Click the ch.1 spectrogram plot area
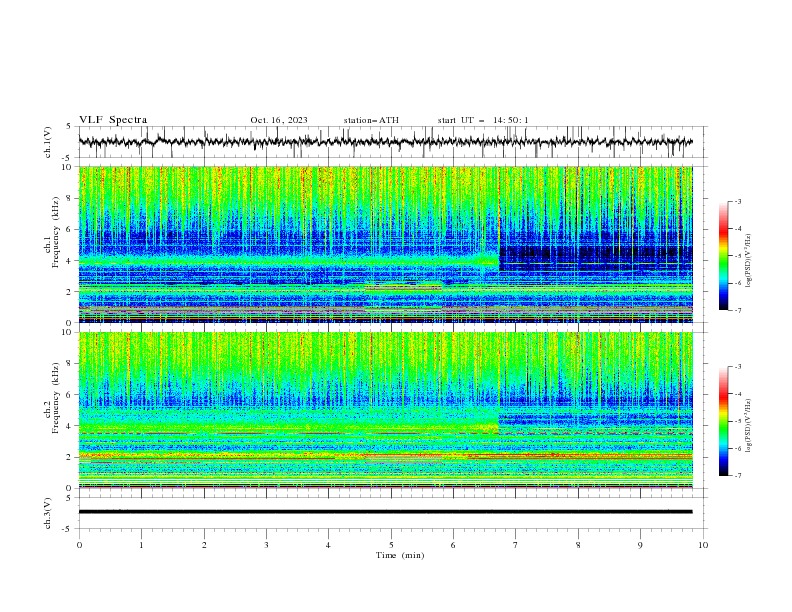This screenshot has height=612, width=792. coord(385,244)
